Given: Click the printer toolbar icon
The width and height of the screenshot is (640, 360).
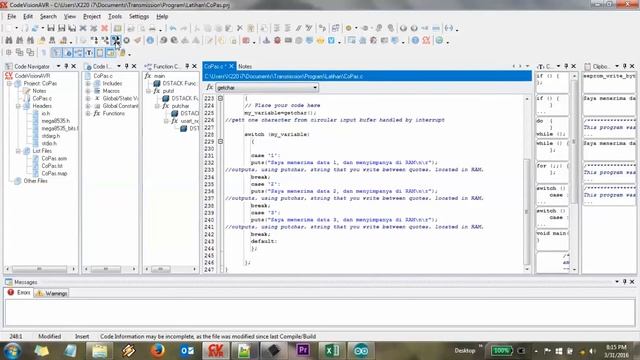Looking at the screenshot, I should coord(152,28).
